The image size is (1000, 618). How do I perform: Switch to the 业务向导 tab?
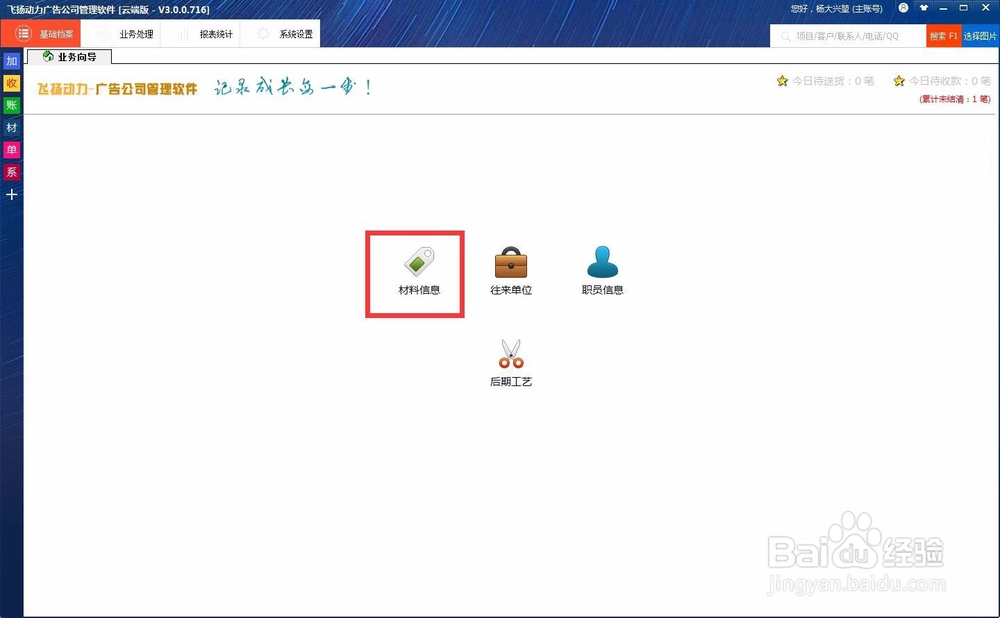tap(70, 56)
